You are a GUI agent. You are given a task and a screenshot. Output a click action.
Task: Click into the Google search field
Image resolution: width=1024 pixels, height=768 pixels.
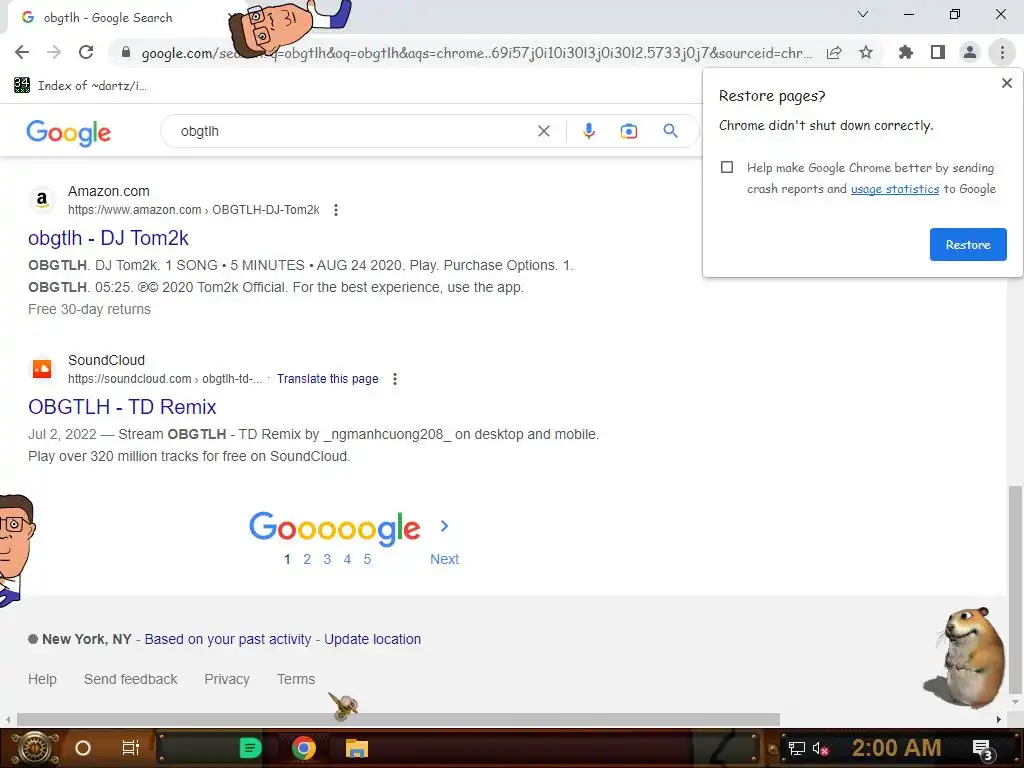click(x=353, y=131)
